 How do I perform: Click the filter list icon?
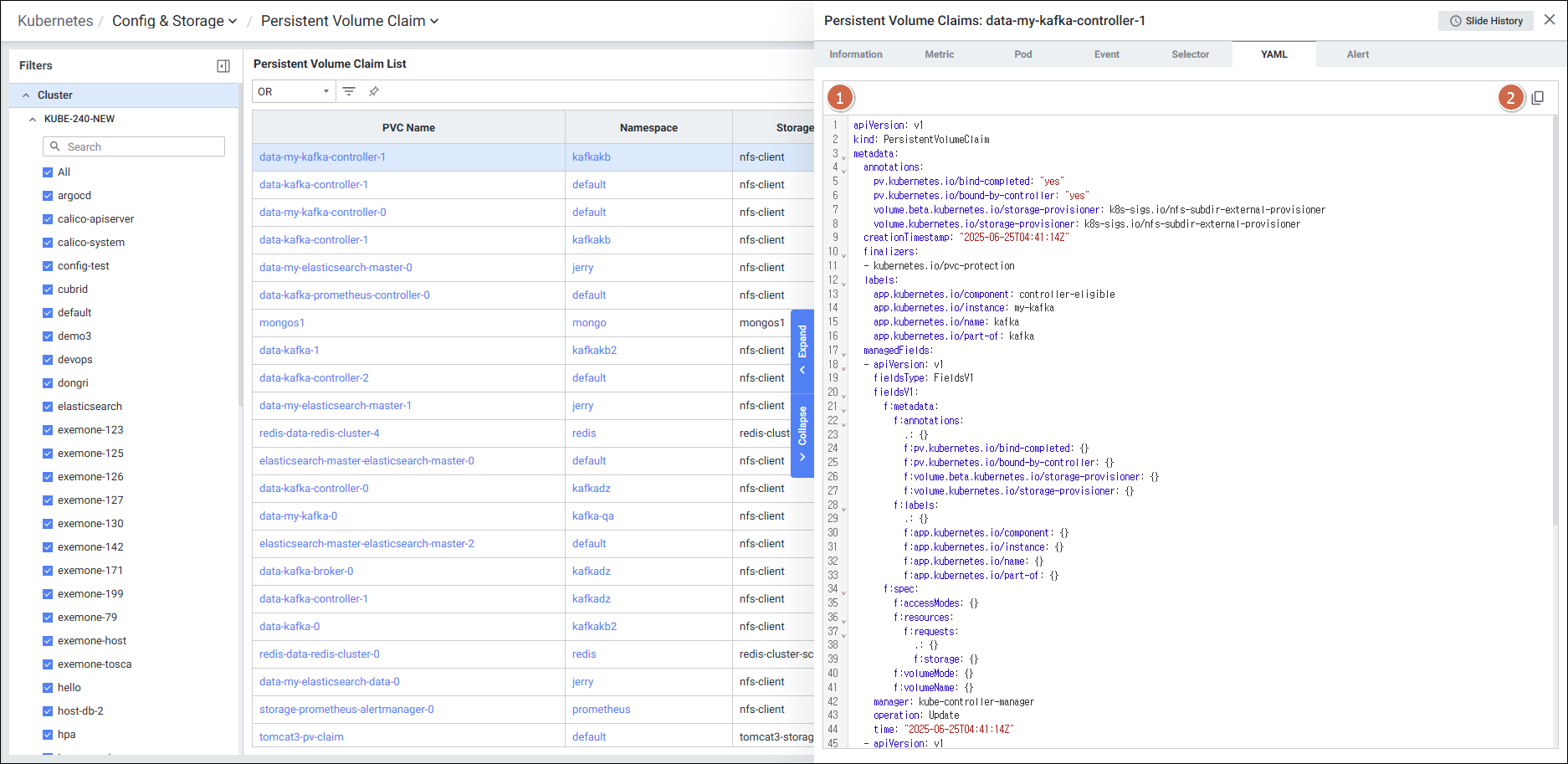coord(349,91)
